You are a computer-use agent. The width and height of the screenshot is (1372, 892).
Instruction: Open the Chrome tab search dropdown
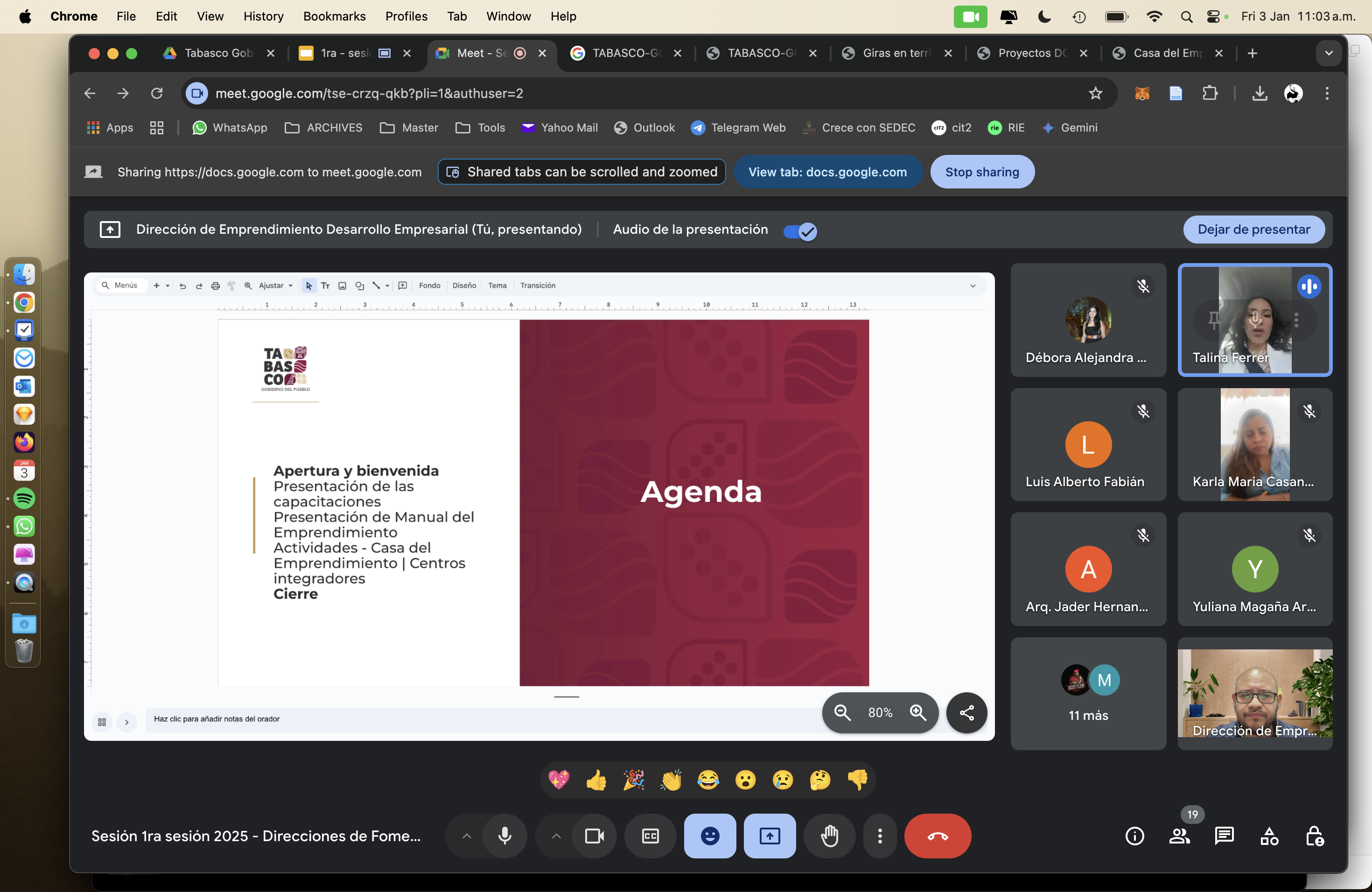coord(1328,53)
